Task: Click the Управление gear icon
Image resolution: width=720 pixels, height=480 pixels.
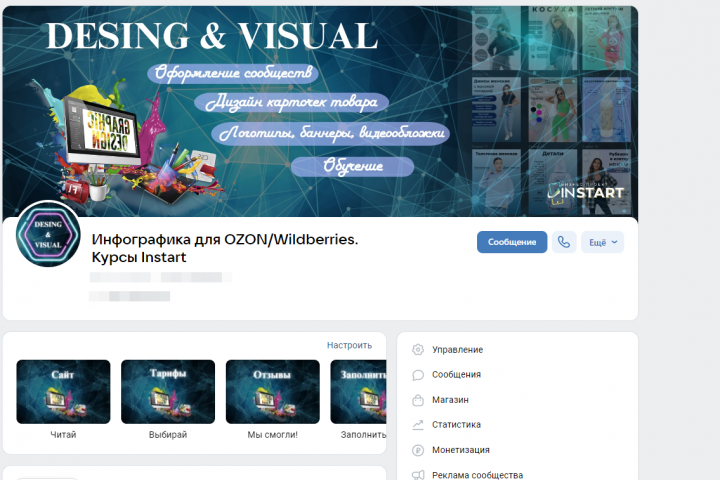Action: [418, 350]
